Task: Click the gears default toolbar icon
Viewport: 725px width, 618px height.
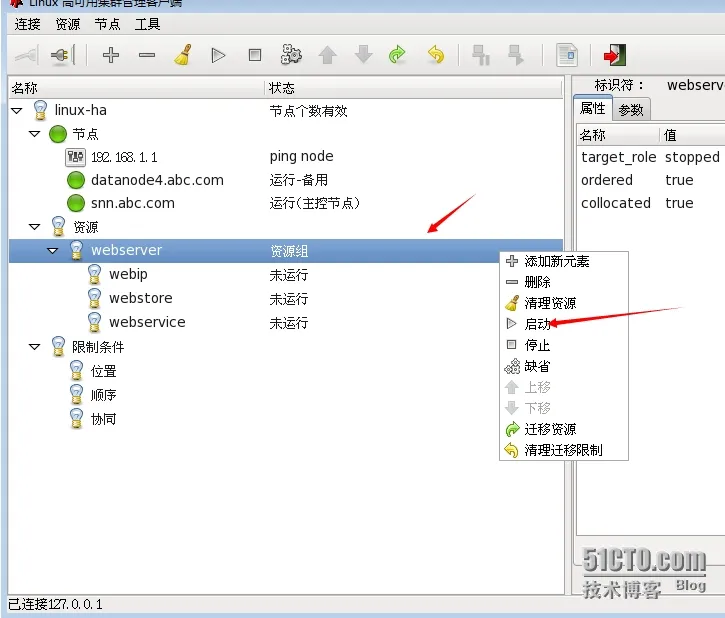Action: click(x=291, y=55)
